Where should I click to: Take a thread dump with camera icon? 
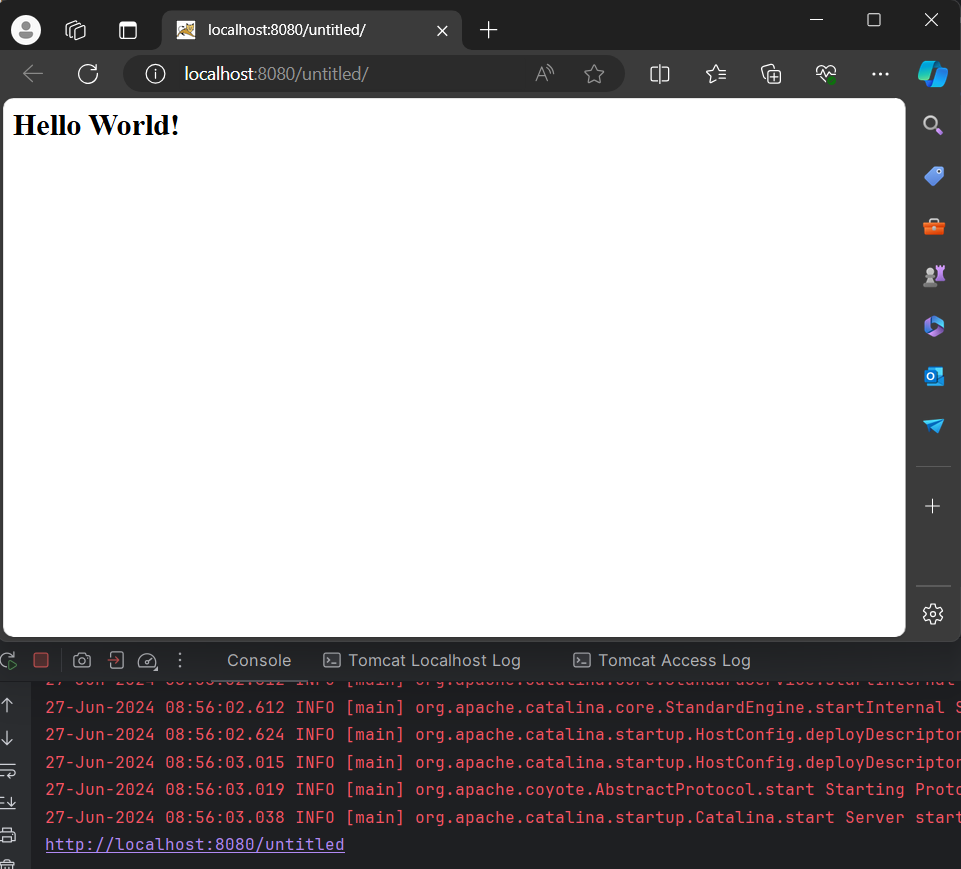[82, 660]
